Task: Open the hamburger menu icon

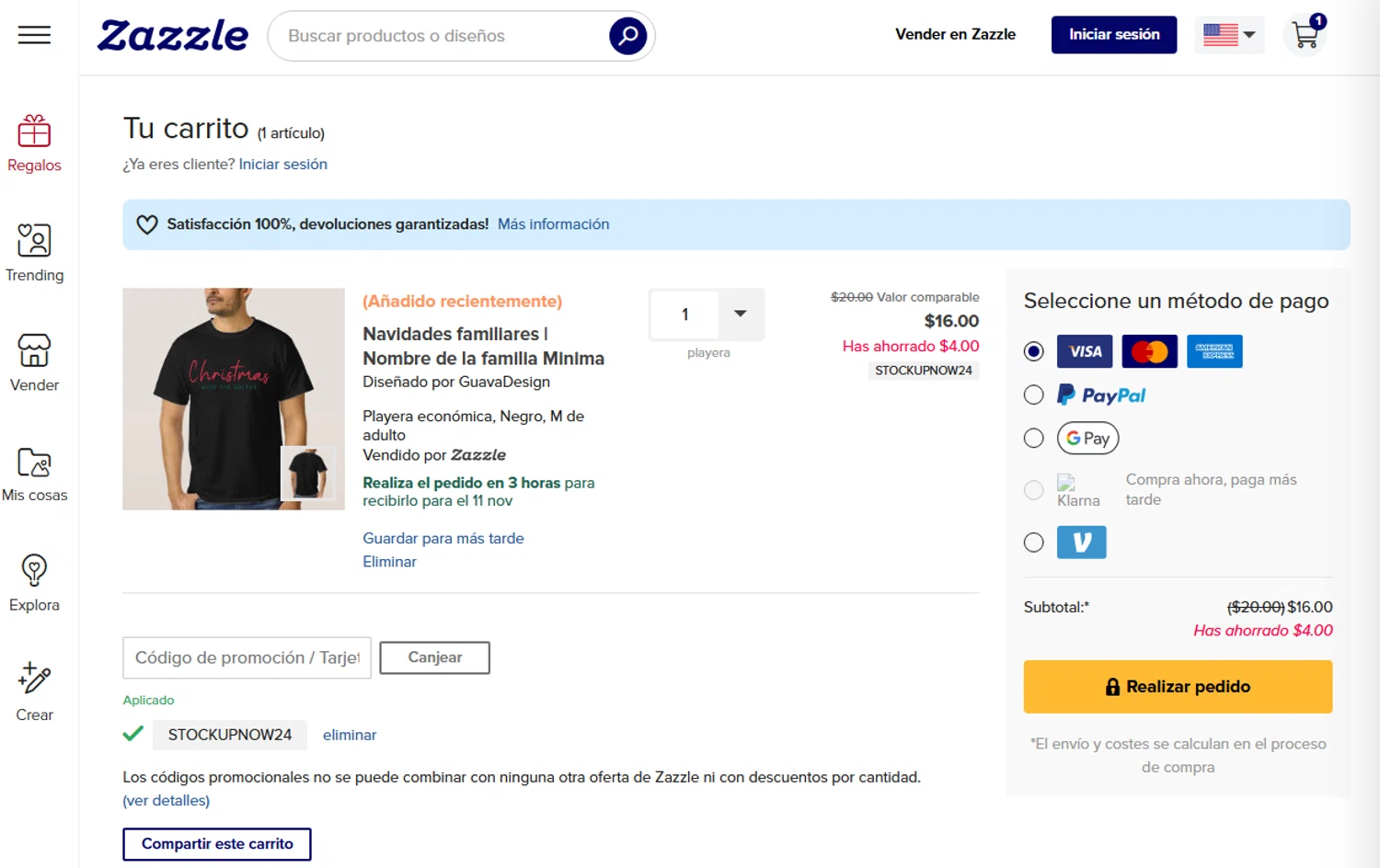Action: point(34,35)
